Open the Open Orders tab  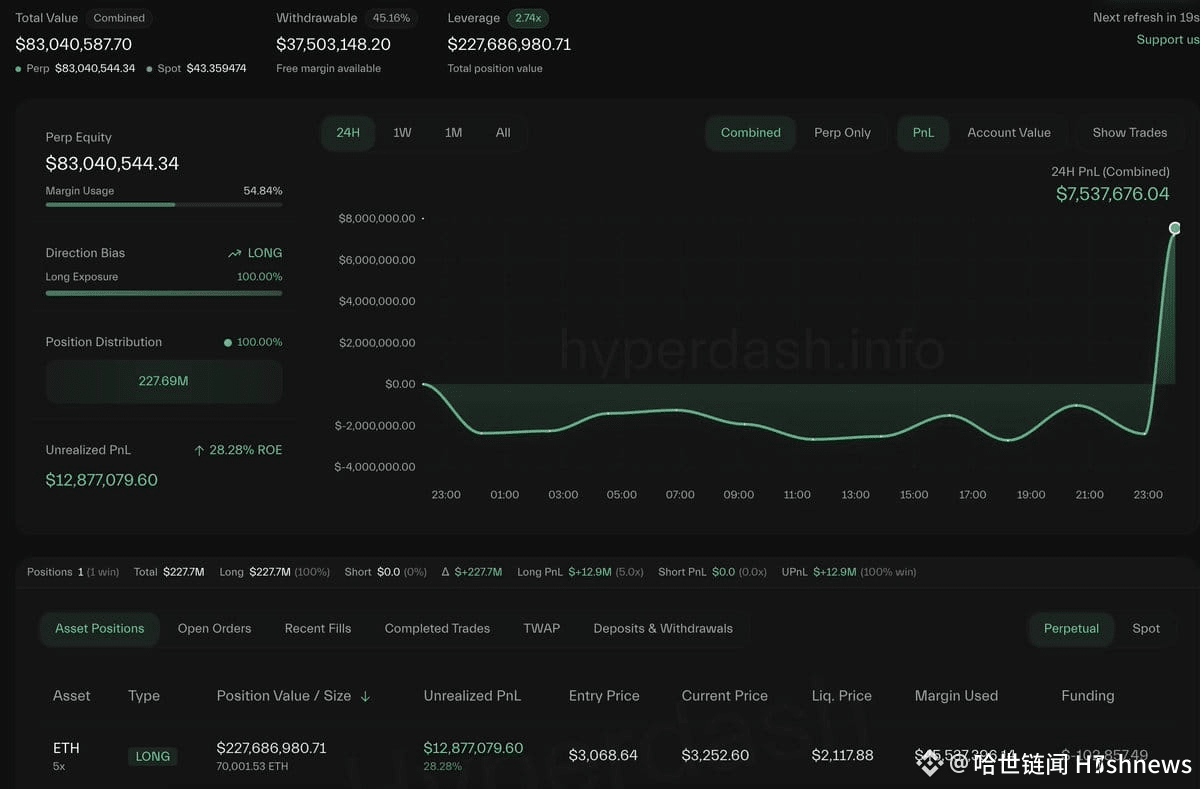[x=214, y=629]
